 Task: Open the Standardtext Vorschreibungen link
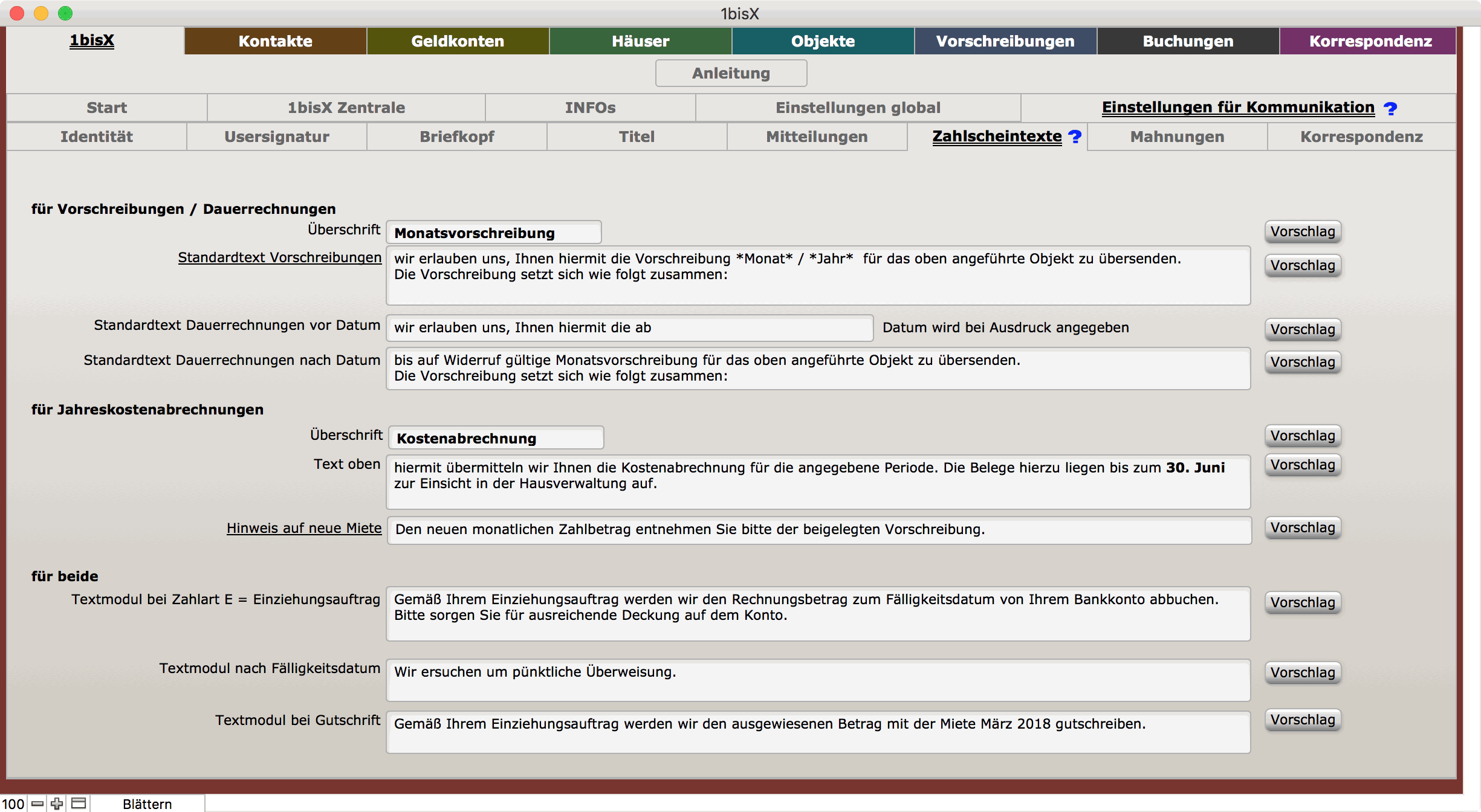tap(280, 257)
